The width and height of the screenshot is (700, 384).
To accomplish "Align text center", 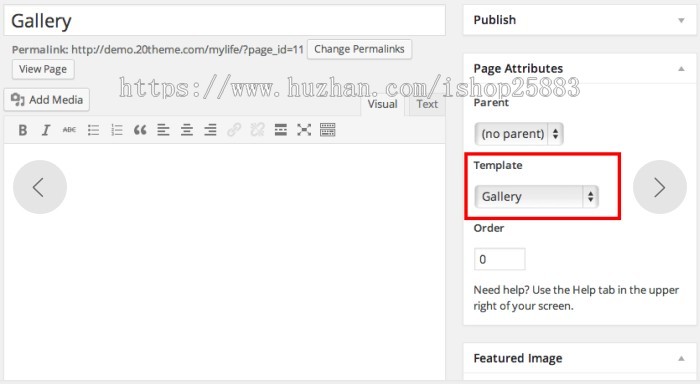I will tap(187, 130).
